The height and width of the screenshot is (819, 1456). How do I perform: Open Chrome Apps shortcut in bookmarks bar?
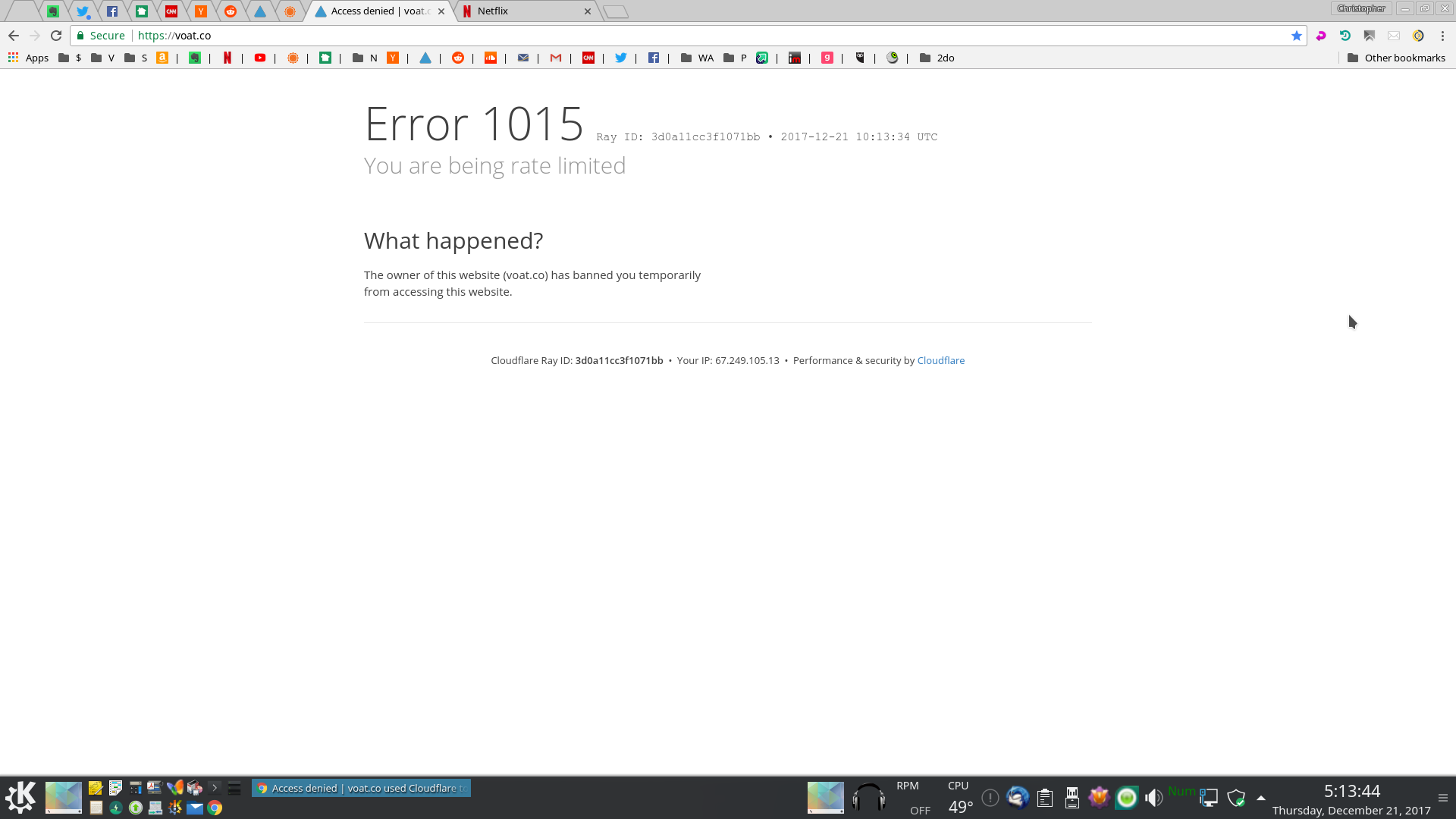tap(28, 58)
